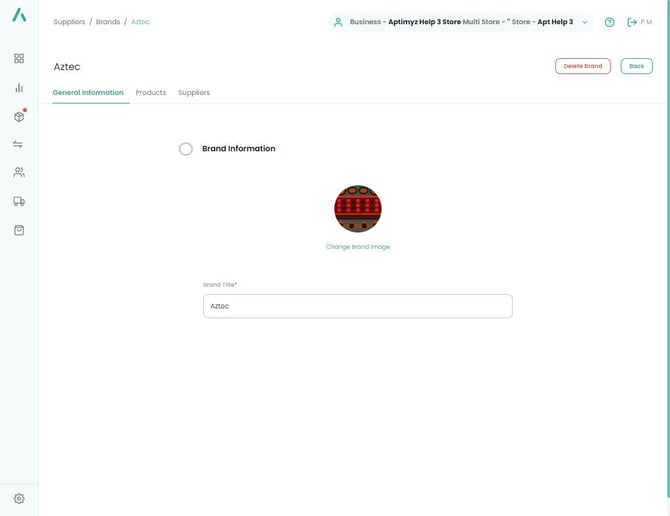Open the dashboard grid icon in sidebar
Screen dimensions: 670x516
(x=19, y=58)
